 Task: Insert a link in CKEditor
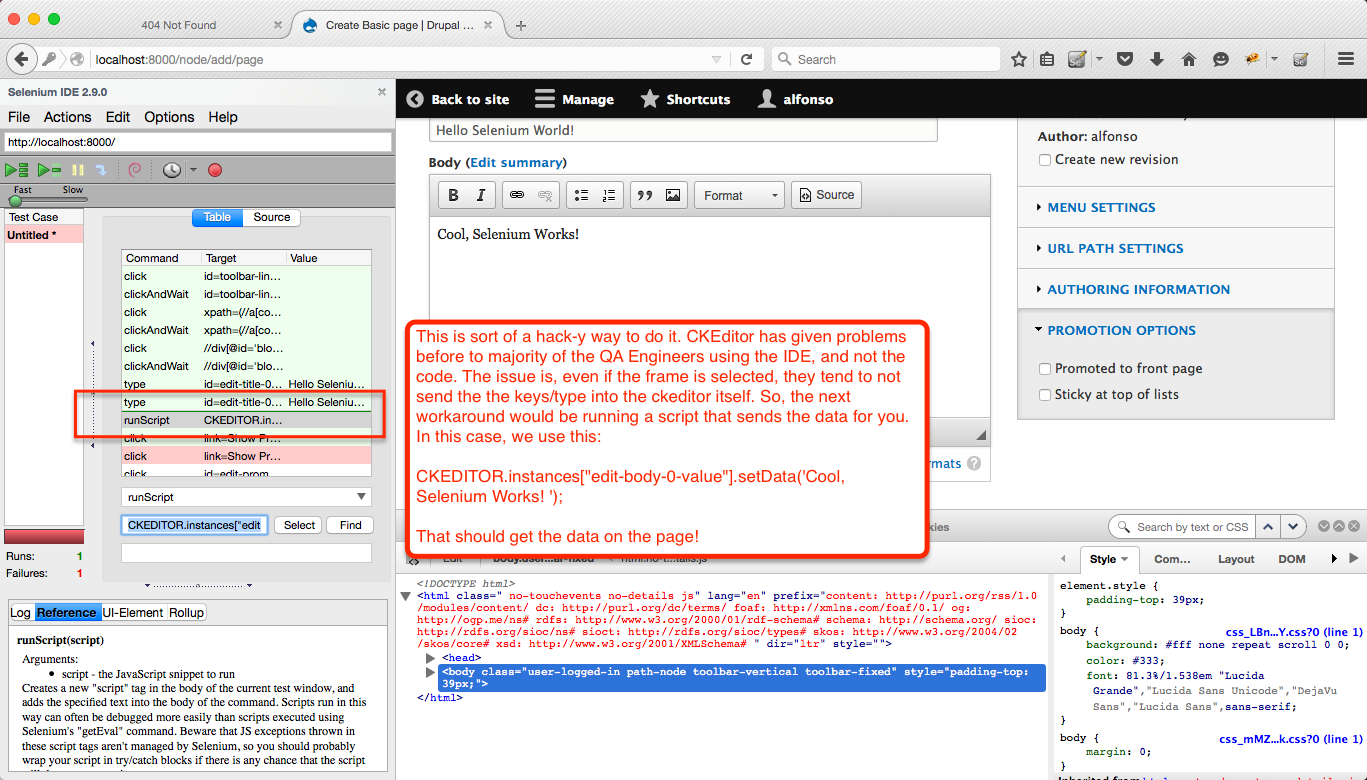(517, 195)
